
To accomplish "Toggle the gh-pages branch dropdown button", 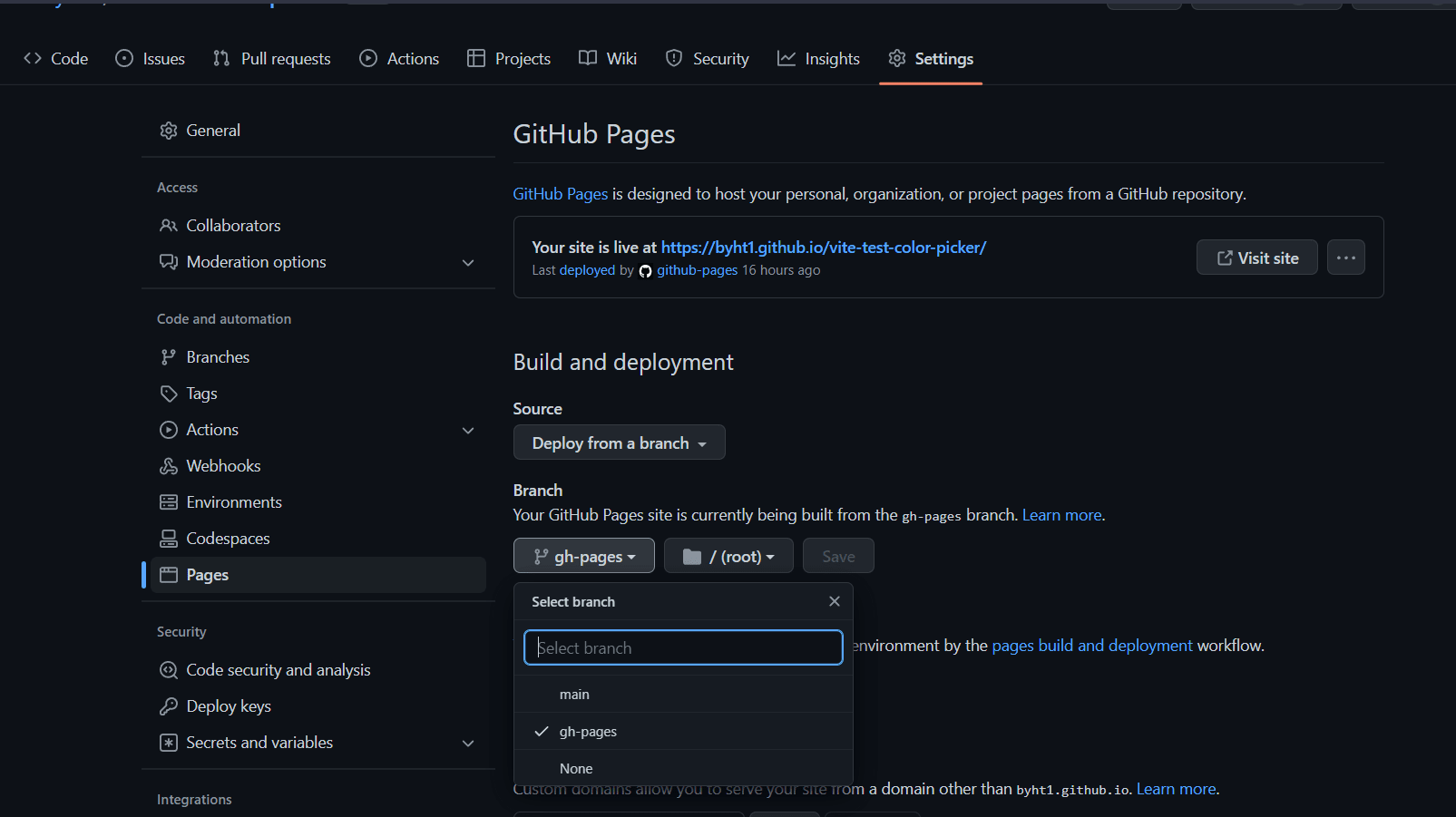I will click(584, 556).
